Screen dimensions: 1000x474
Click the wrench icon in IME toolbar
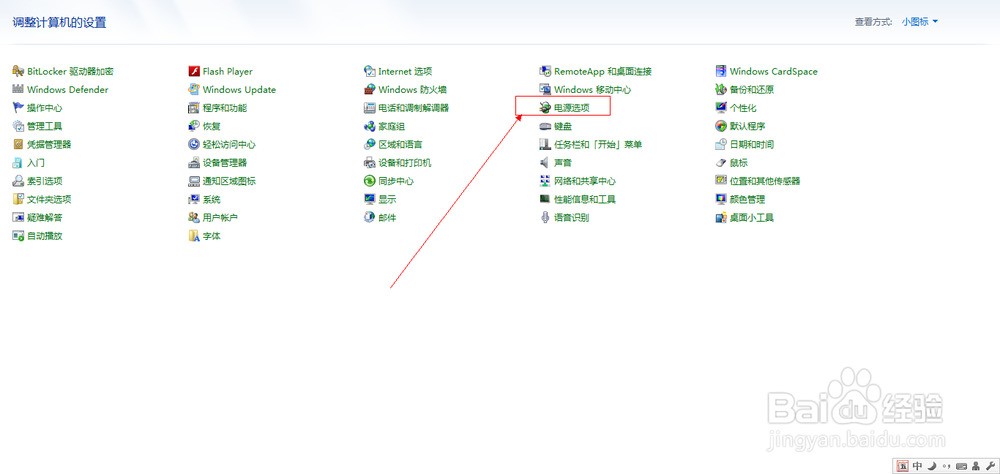click(x=990, y=466)
